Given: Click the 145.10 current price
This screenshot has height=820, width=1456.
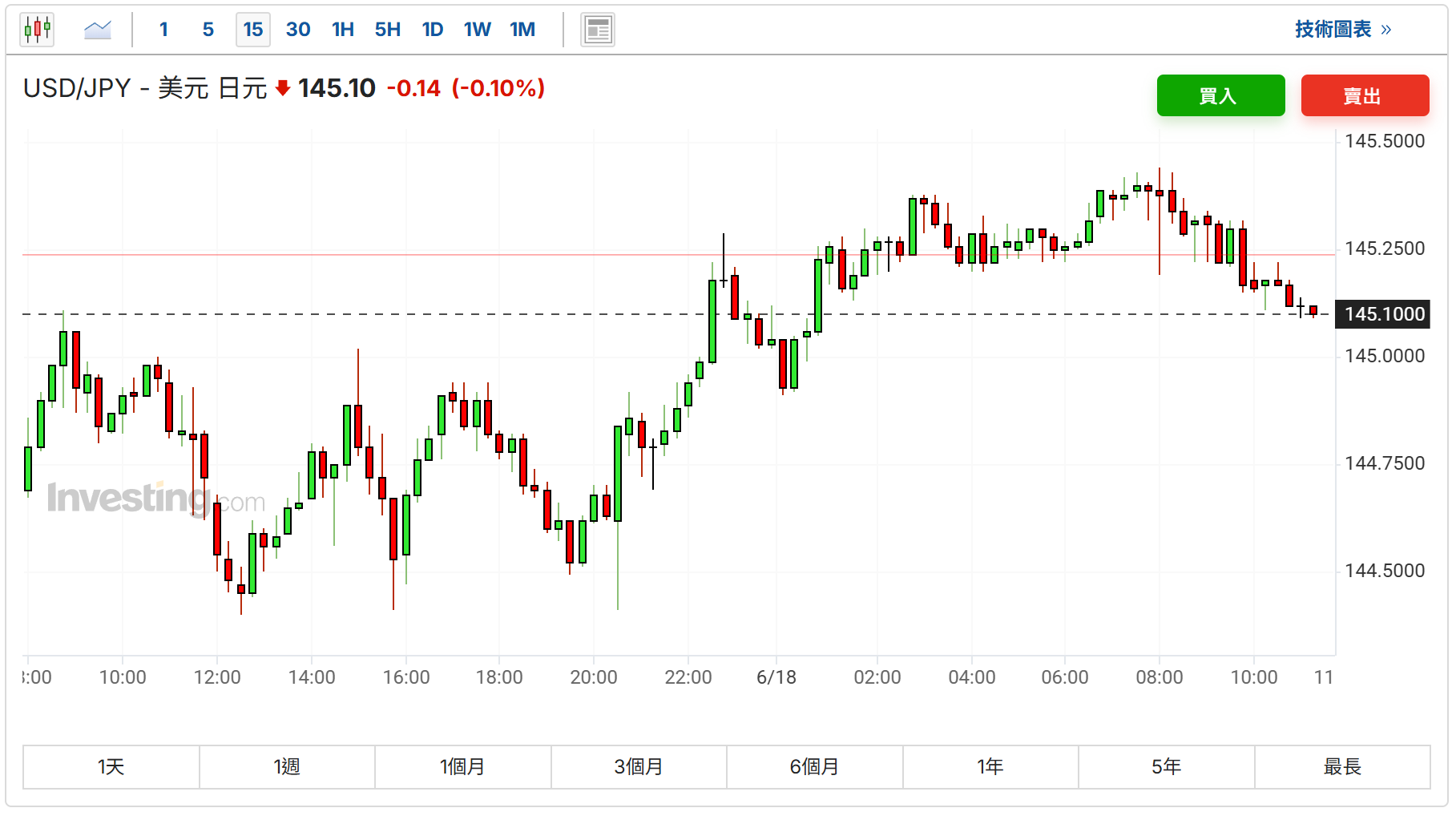Looking at the screenshot, I should pyautogui.click(x=337, y=88).
